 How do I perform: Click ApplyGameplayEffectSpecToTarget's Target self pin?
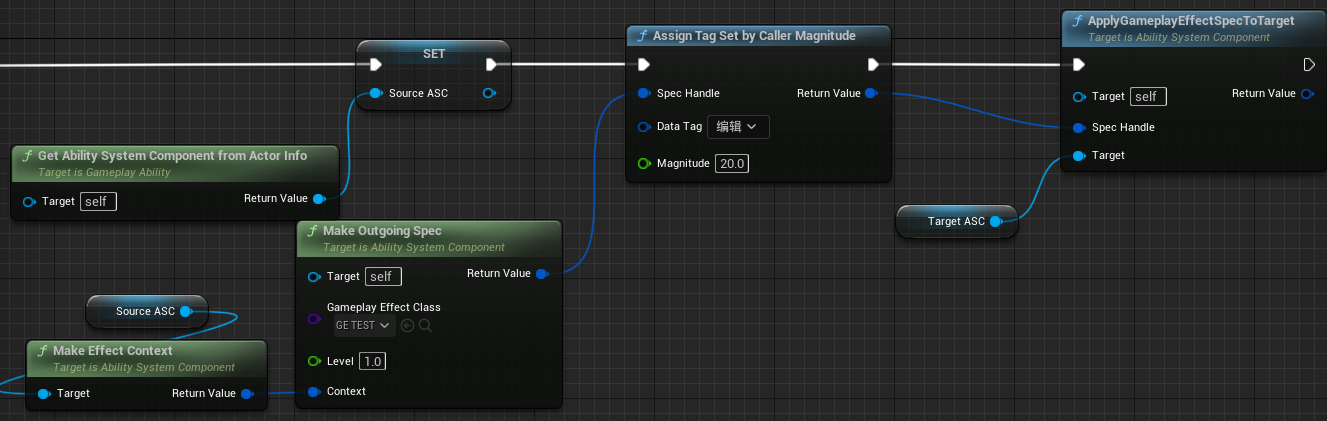(1079, 97)
